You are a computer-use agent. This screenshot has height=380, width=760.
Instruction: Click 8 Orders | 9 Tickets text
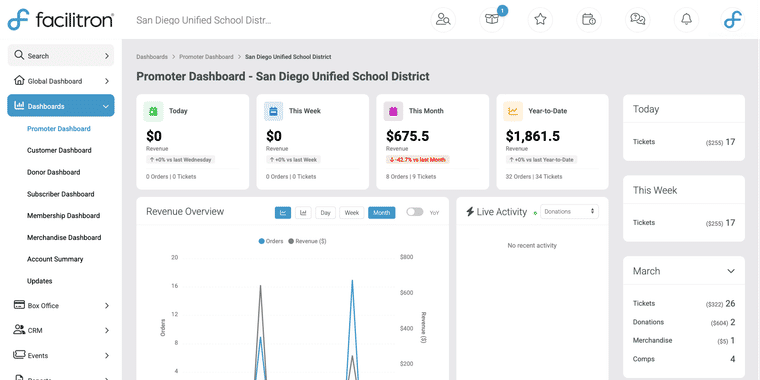point(411,176)
